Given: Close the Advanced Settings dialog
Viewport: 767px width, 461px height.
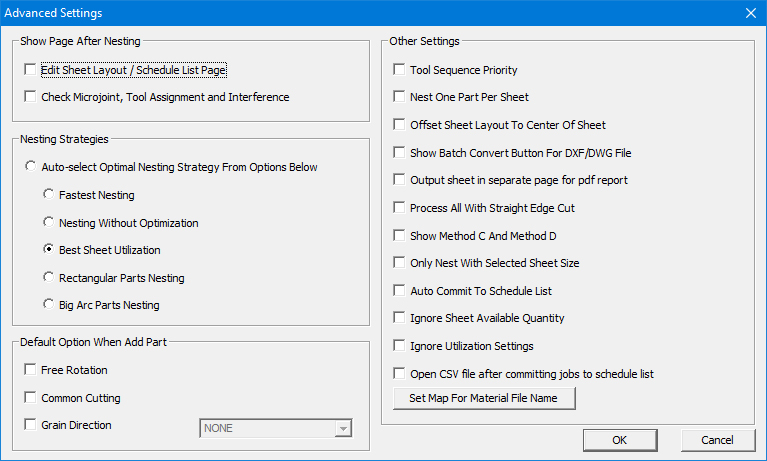Looking at the screenshot, I should 750,13.
